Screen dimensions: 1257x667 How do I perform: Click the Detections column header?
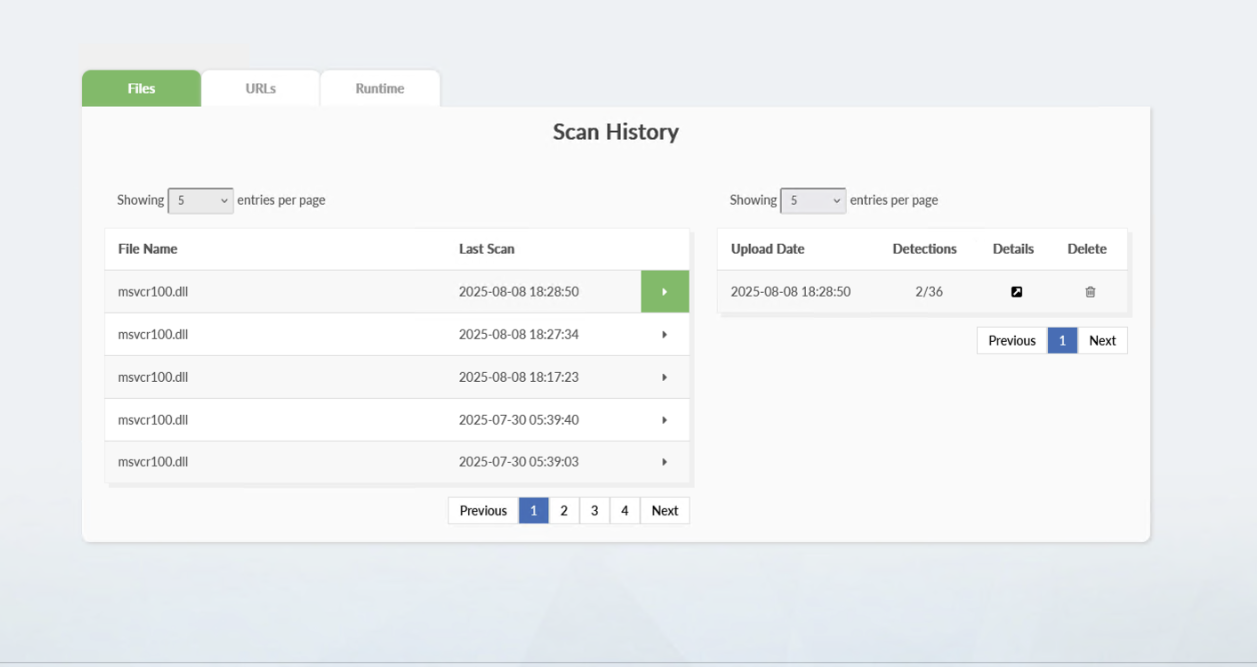click(925, 249)
